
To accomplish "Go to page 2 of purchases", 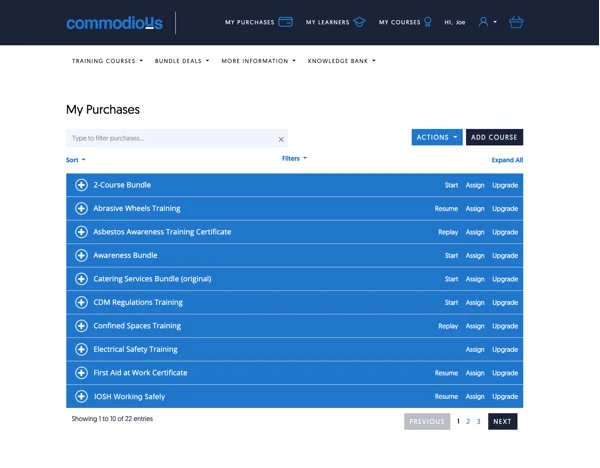I will click(x=468, y=422).
